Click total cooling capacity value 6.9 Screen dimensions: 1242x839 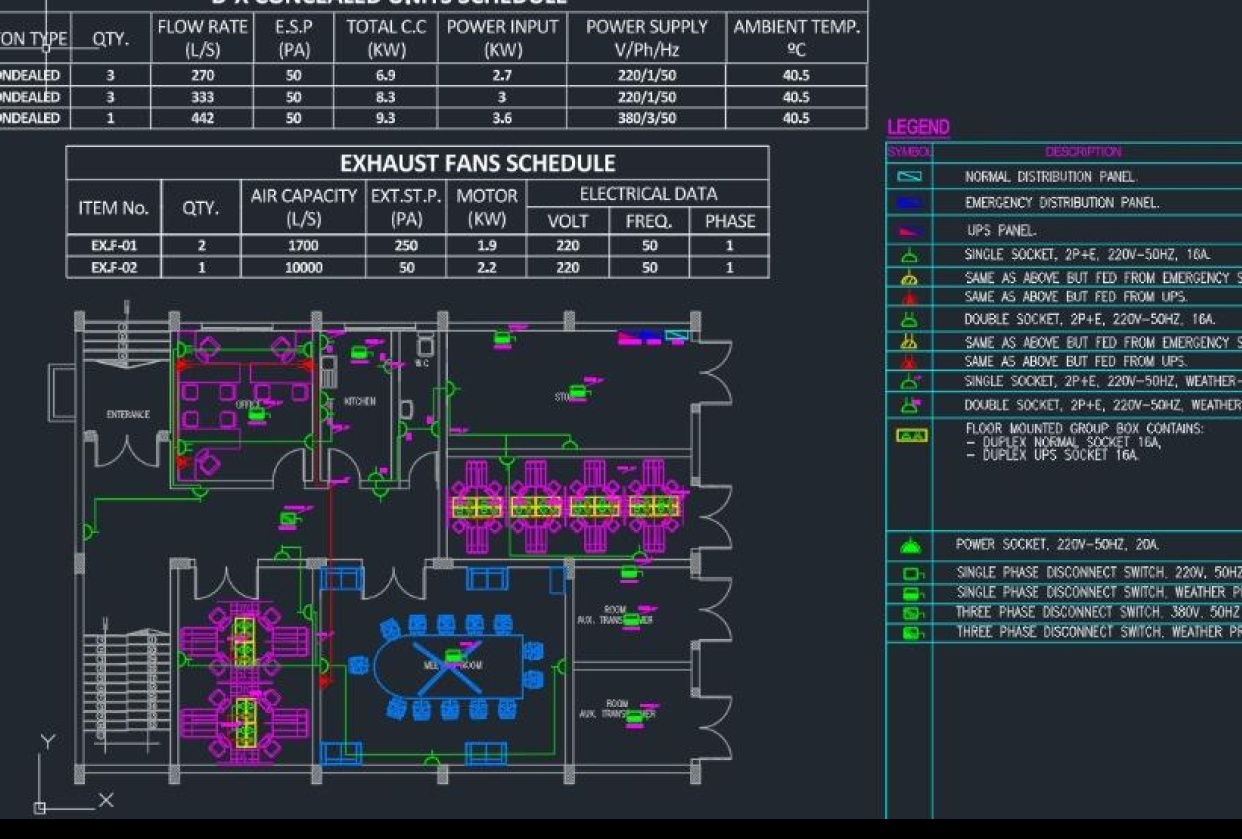coord(386,75)
